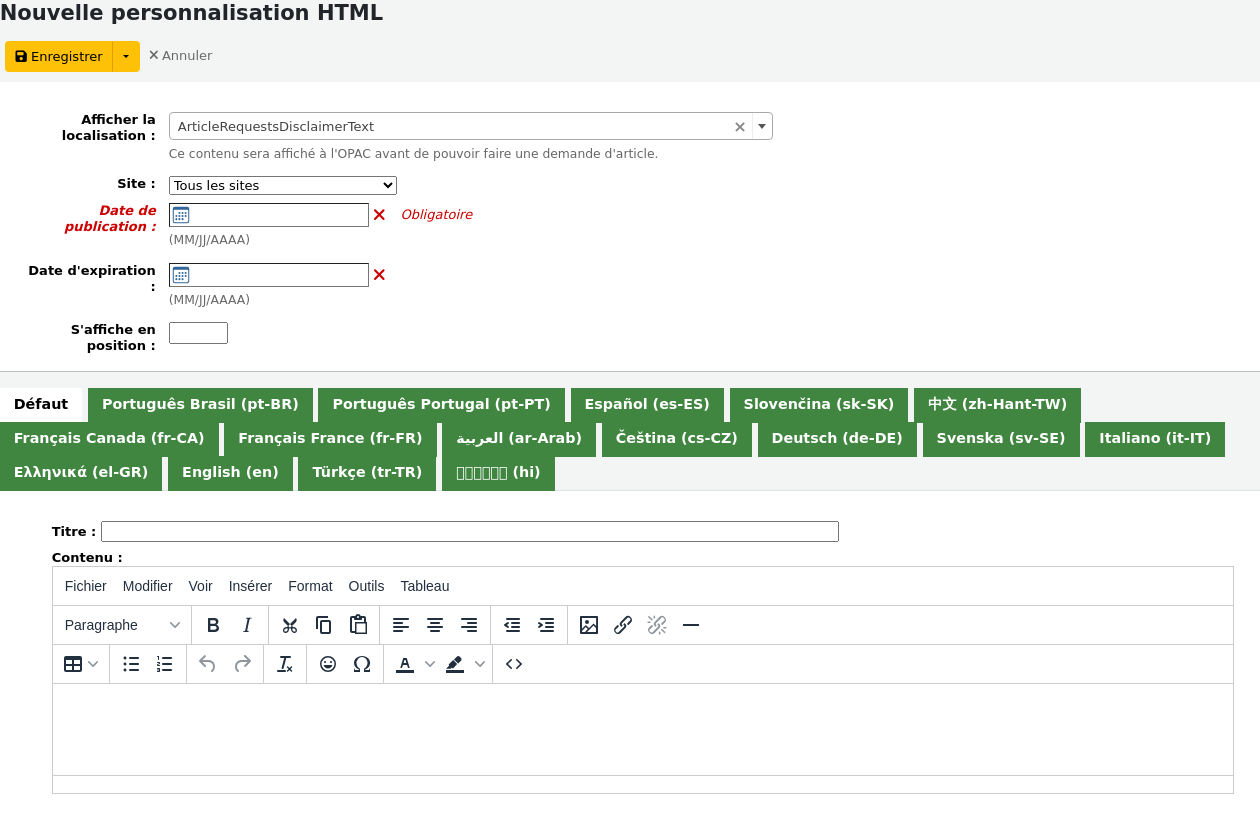The width and height of the screenshot is (1260, 834).
Task: Open the text color picker arrow
Action: coord(430,664)
